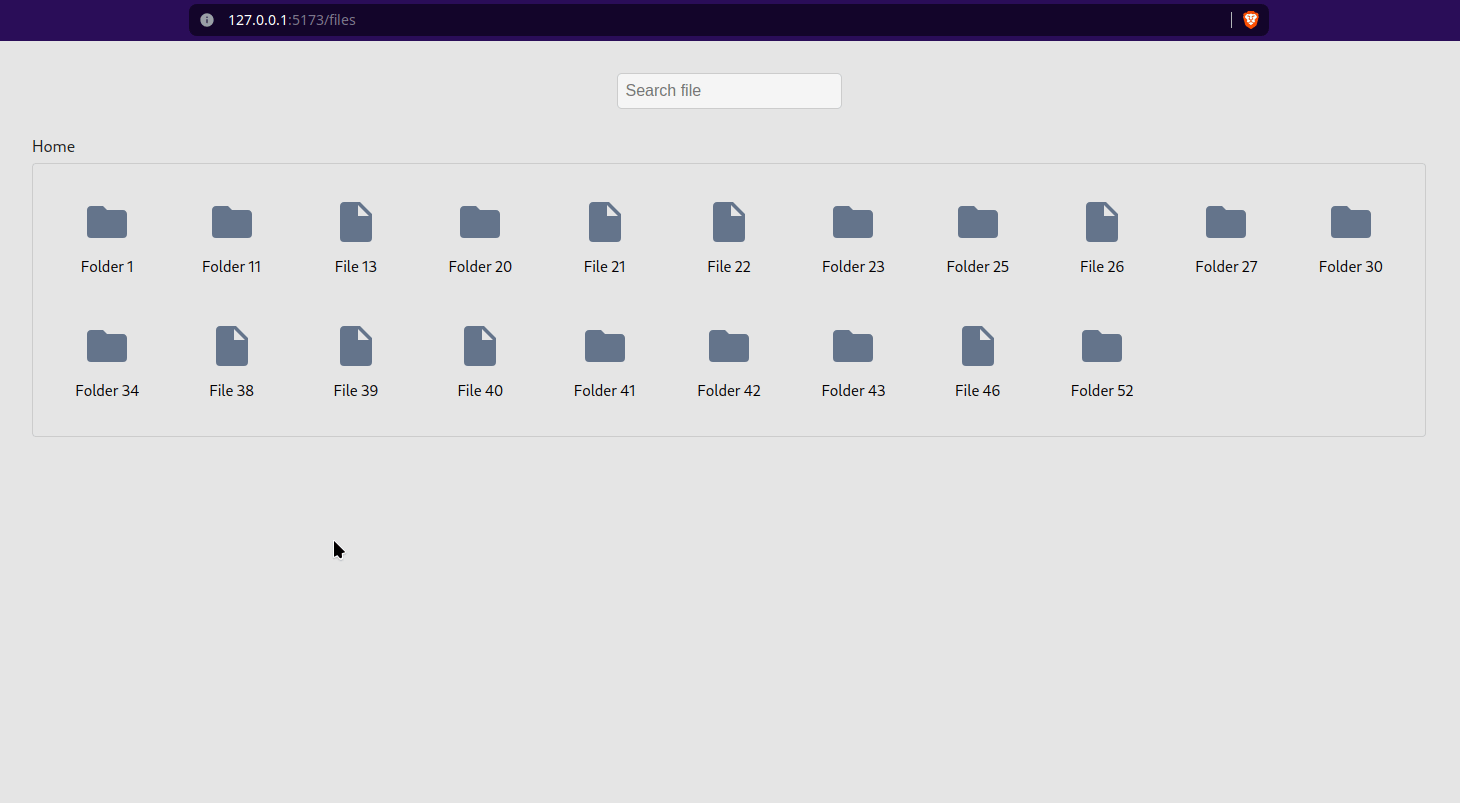Click the 'Folder 30' name label
Screen dimensions: 1460x803
(1351, 267)
